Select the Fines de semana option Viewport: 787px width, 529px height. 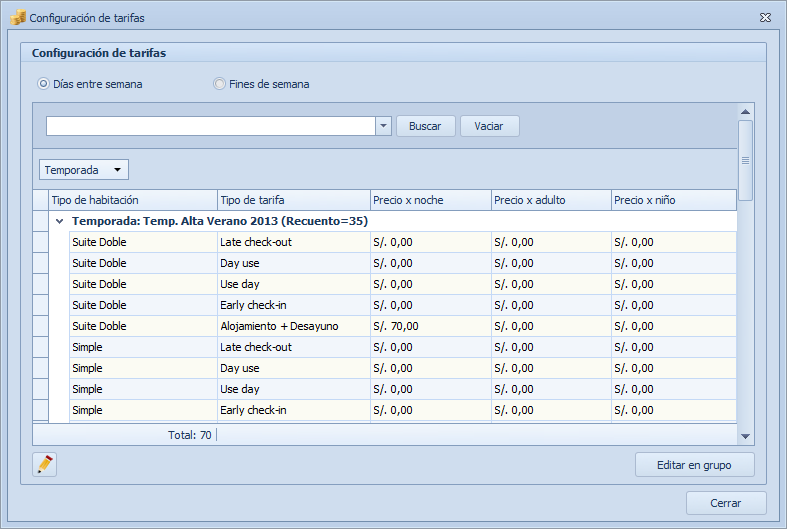(x=219, y=84)
